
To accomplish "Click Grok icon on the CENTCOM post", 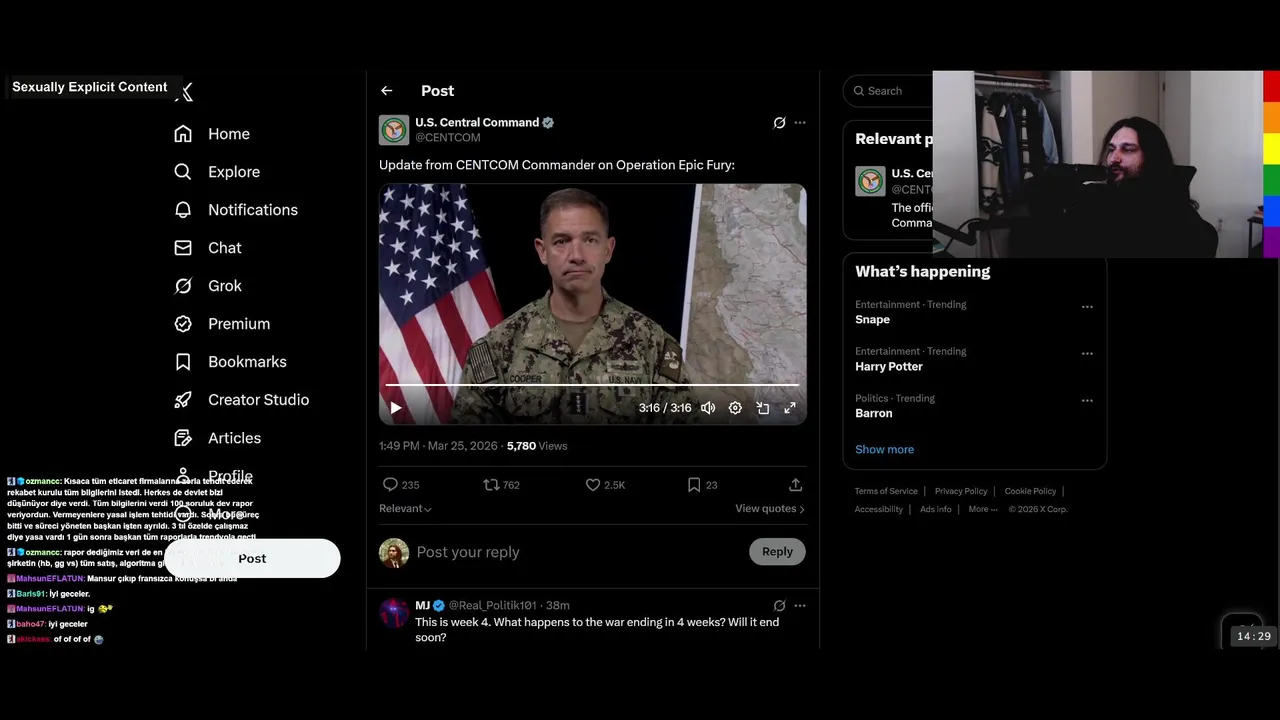I will (x=779, y=123).
